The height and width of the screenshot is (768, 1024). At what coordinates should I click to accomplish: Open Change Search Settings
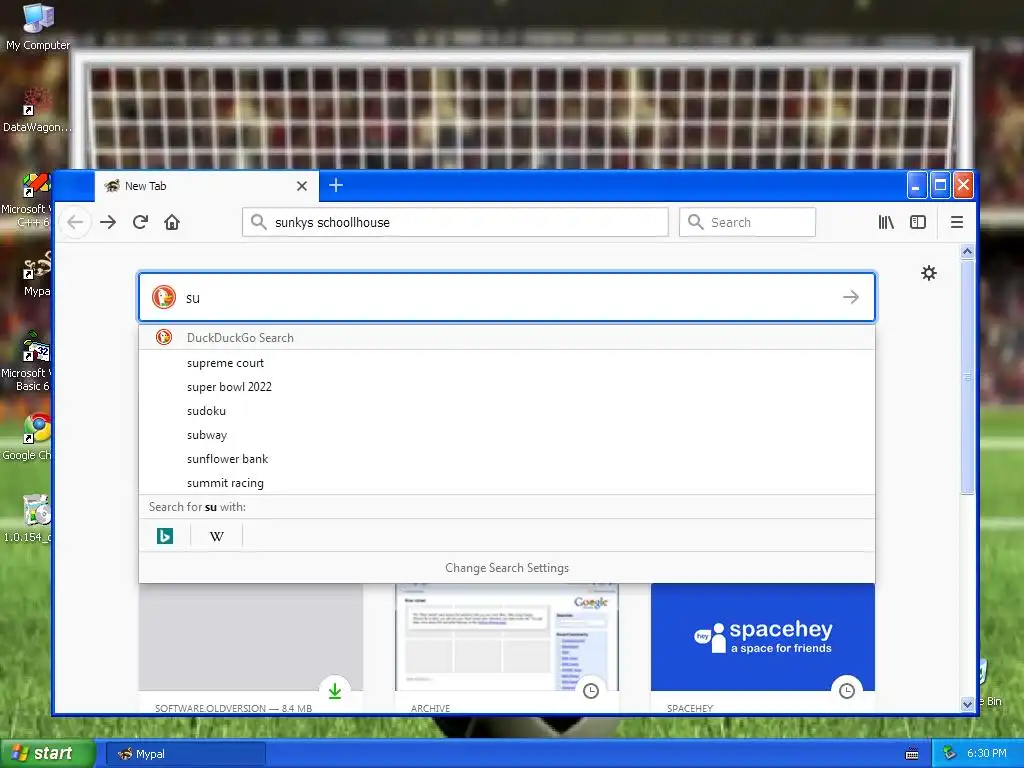pos(506,568)
